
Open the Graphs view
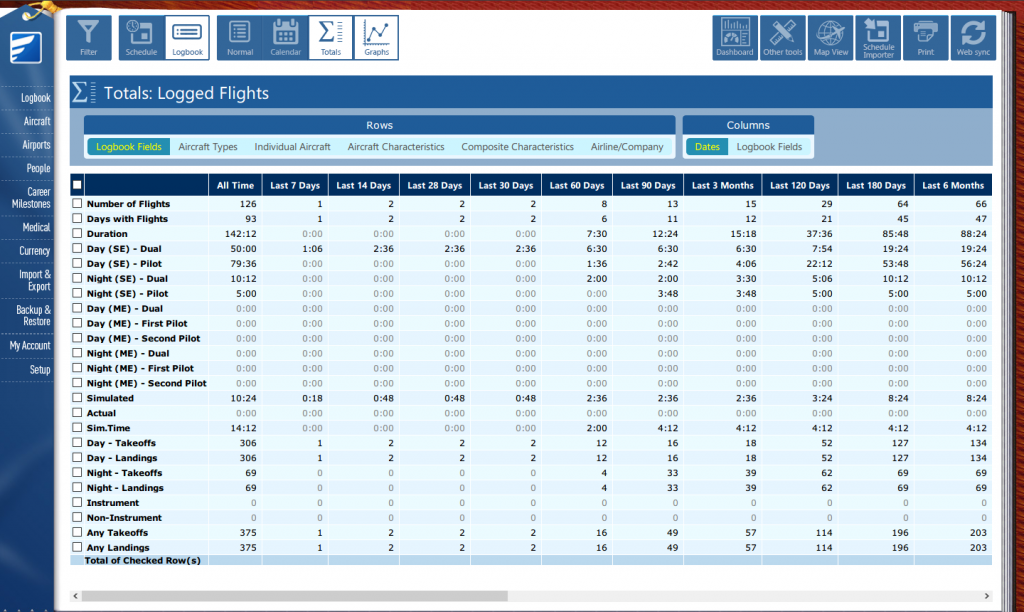(x=376, y=37)
